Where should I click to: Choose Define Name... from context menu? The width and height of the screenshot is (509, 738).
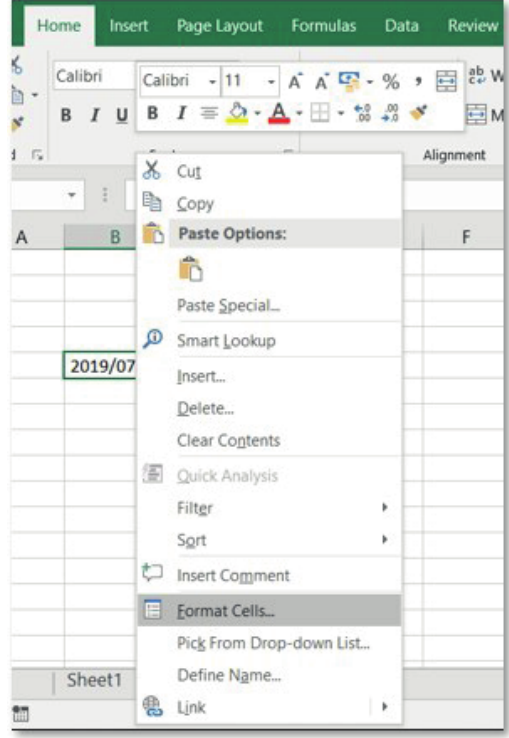[269, 674]
